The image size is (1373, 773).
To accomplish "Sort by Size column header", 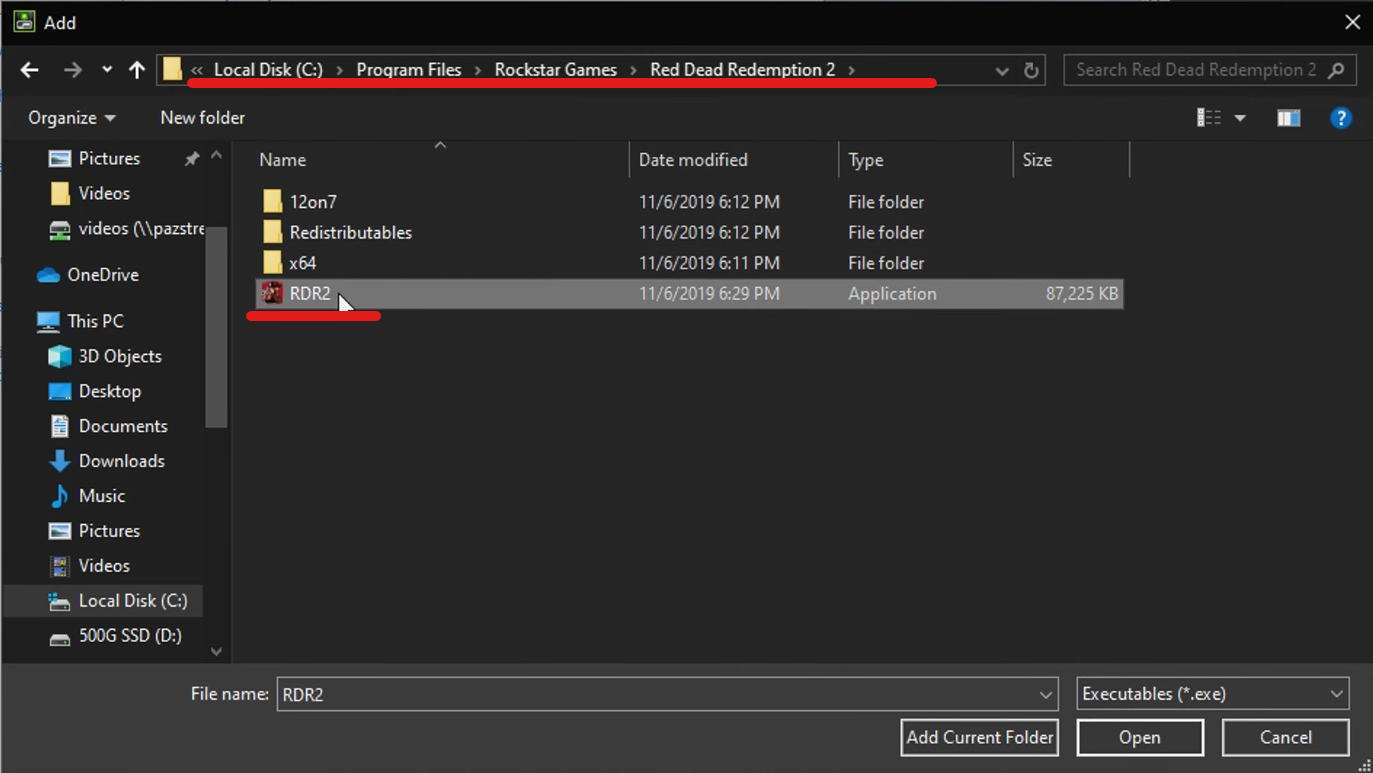I will point(1071,160).
